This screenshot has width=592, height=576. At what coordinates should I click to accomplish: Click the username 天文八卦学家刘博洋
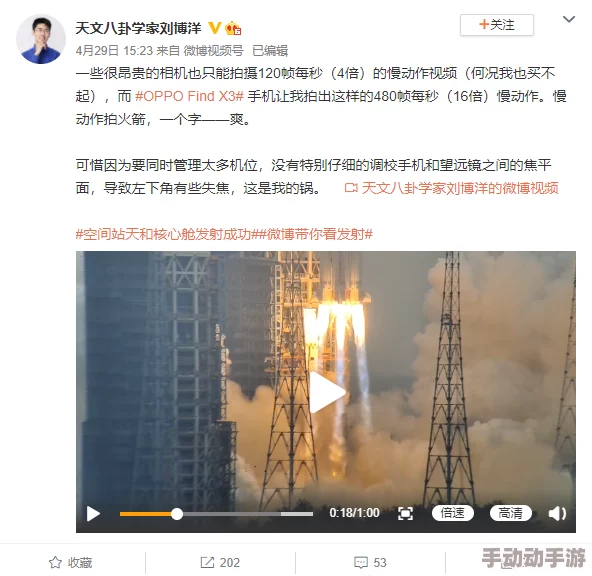pyautogui.click(x=138, y=28)
